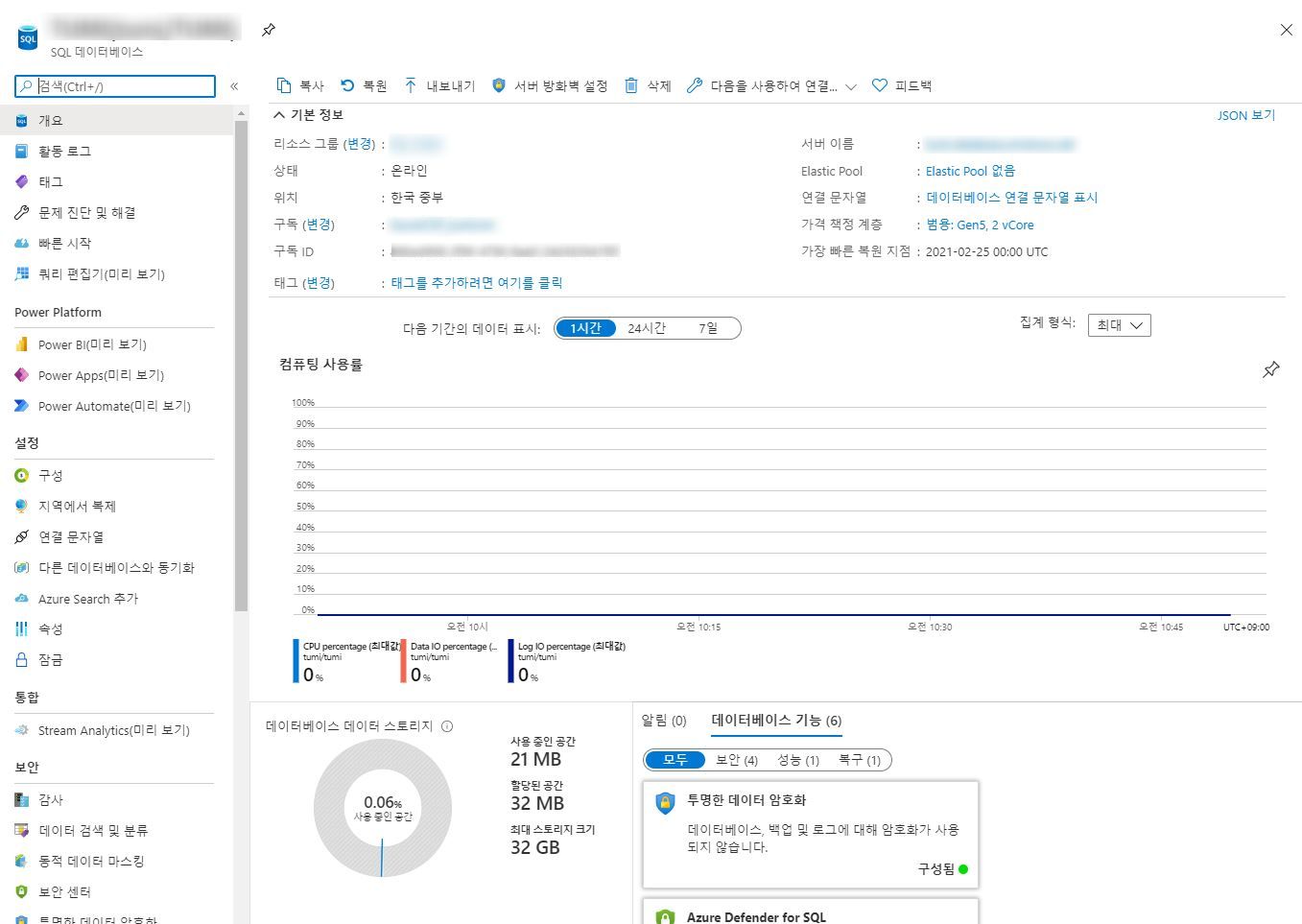Click the sidebar vertical scrollbar
The image size is (1302, 924).
(241, 365)
